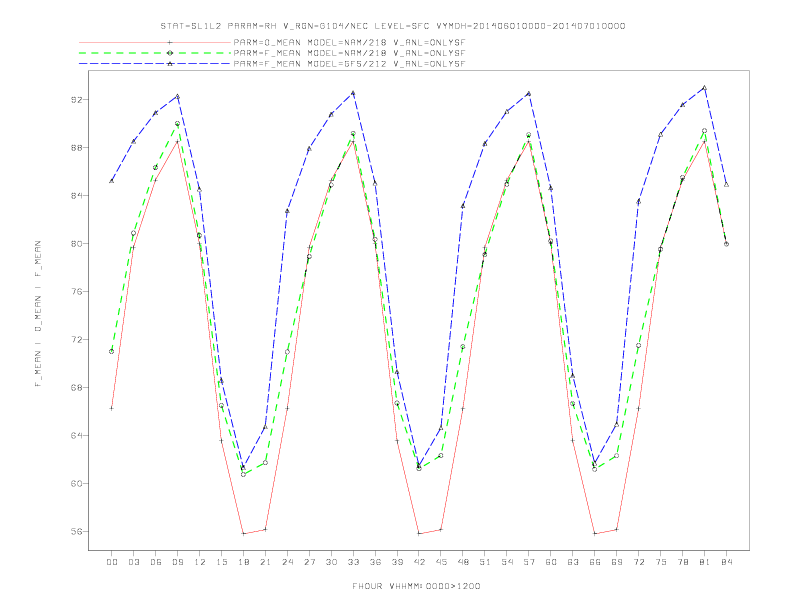Screen dimensions: 792x612
Task: Click y-axis tick label 84
Action: (76, 195)
